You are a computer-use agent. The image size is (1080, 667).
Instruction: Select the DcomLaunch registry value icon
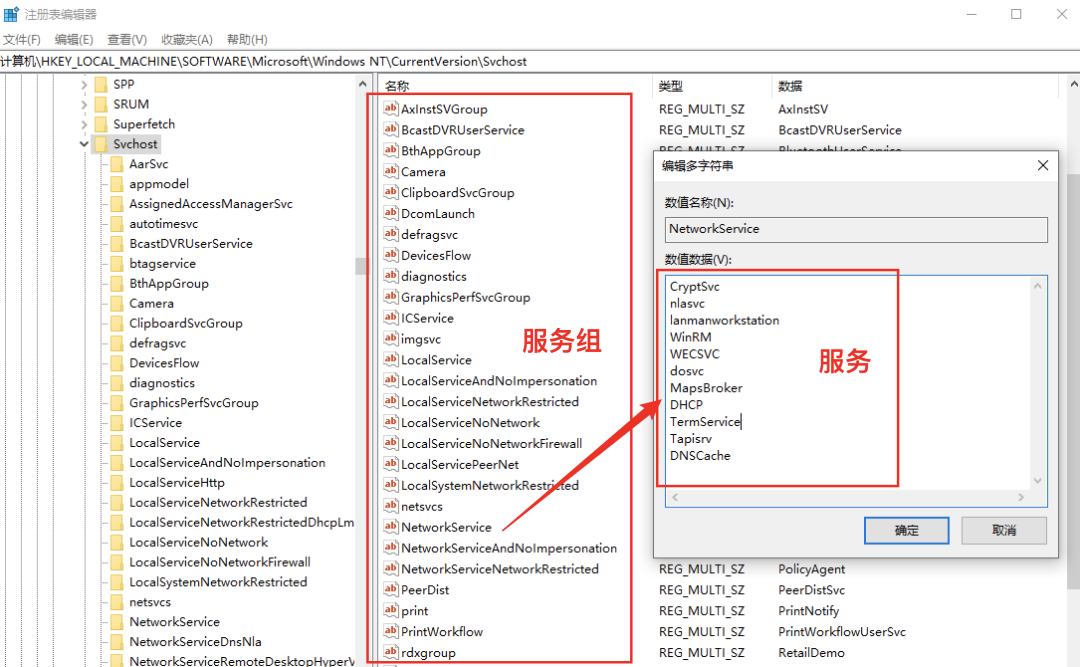[391, 213]
